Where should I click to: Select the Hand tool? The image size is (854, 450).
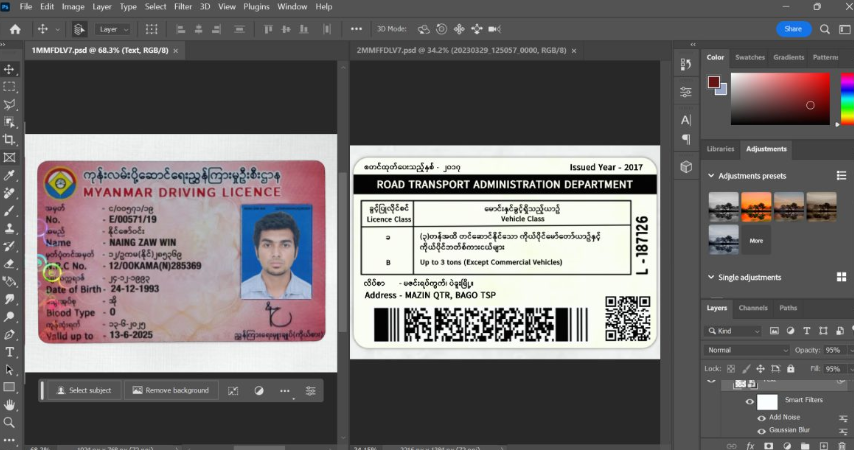(x=9, y=405)
